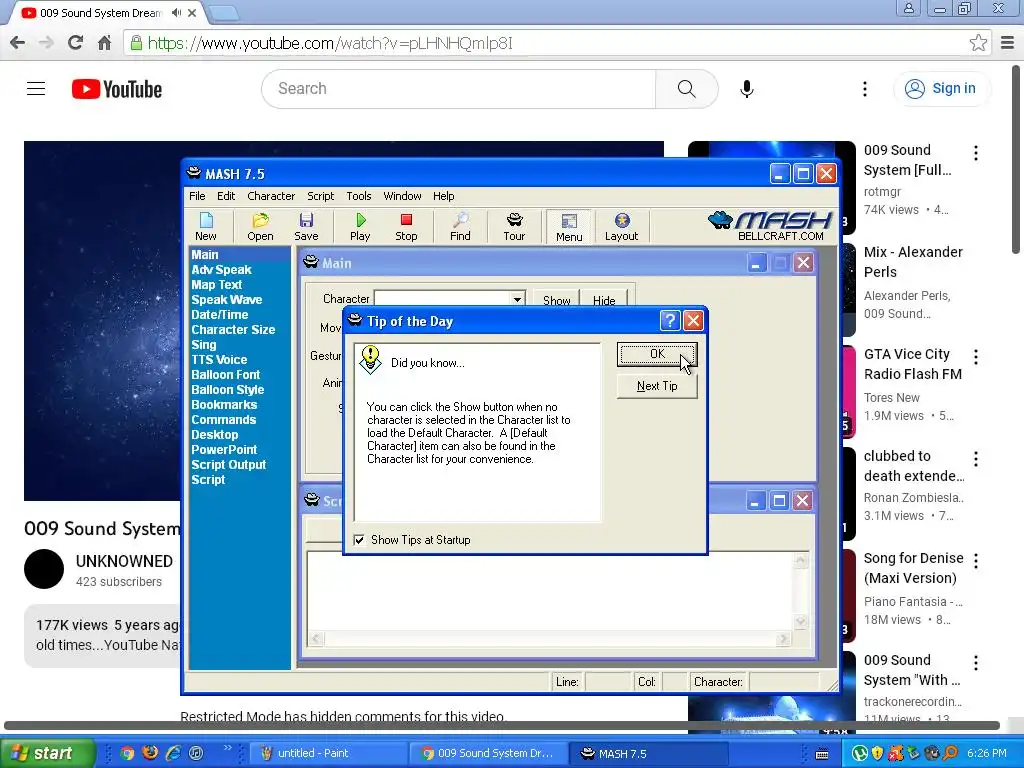Open more options for Song for Denise video
The height and width of the screenshot is (768, 1024).
click(976, 560)
